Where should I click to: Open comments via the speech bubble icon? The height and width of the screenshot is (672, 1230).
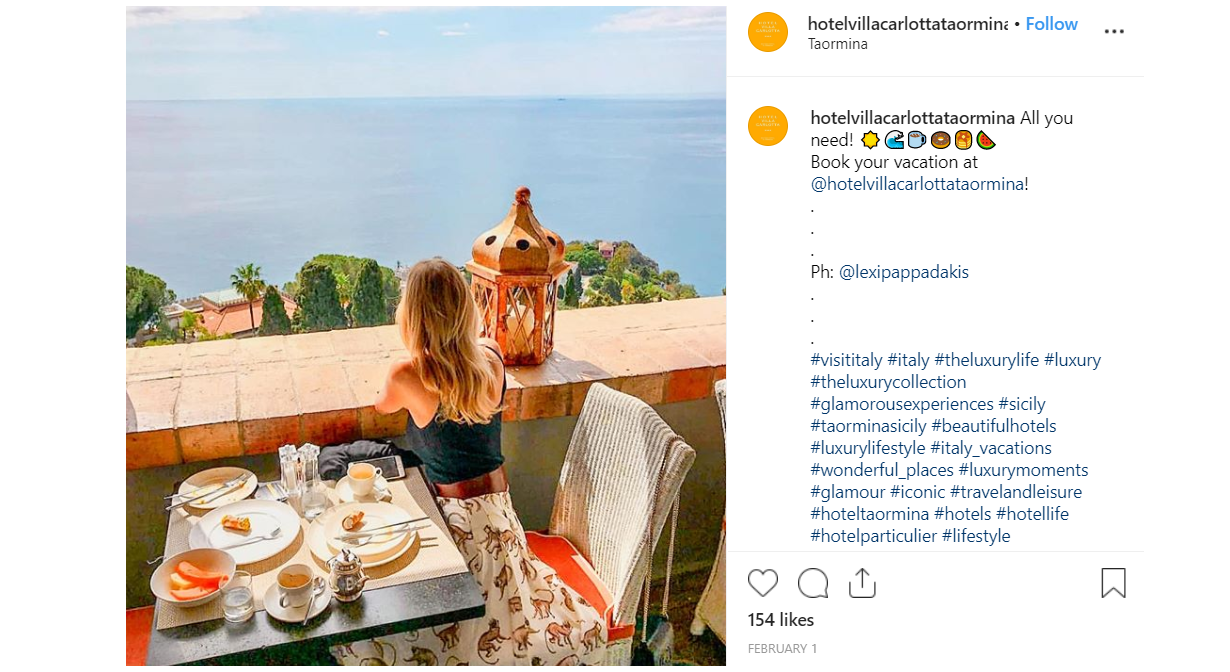coord(813,583)
